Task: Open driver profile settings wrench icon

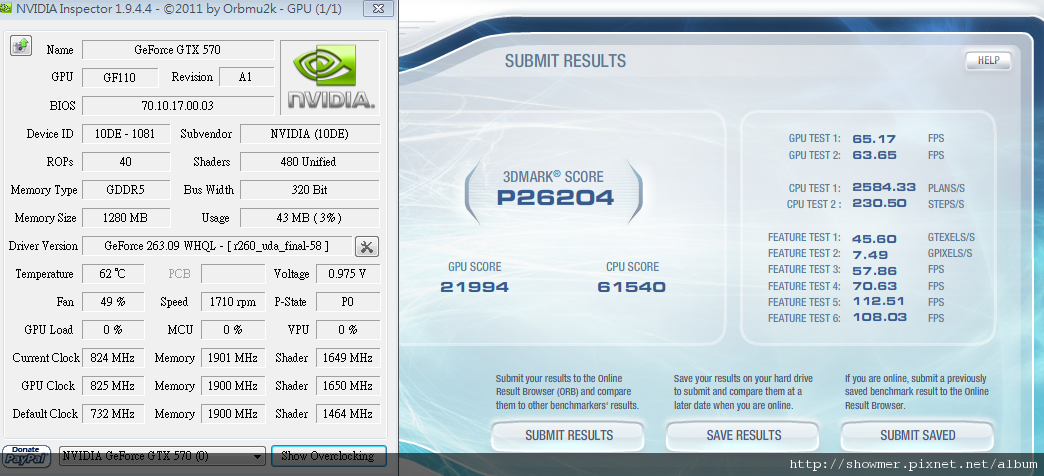Action: (366, 246)
